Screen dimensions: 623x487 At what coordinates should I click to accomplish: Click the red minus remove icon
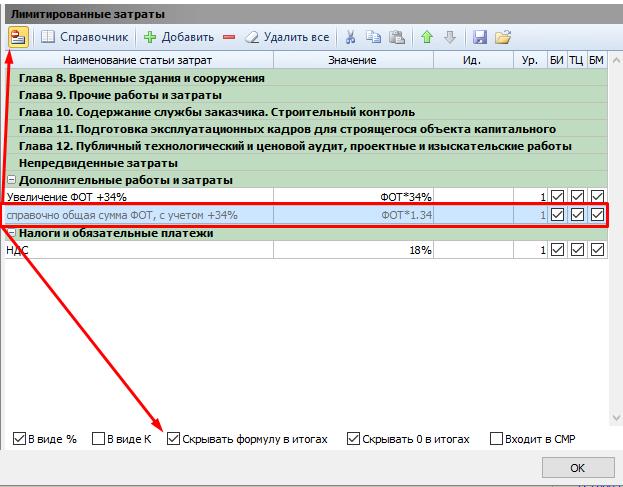[229, 37]
